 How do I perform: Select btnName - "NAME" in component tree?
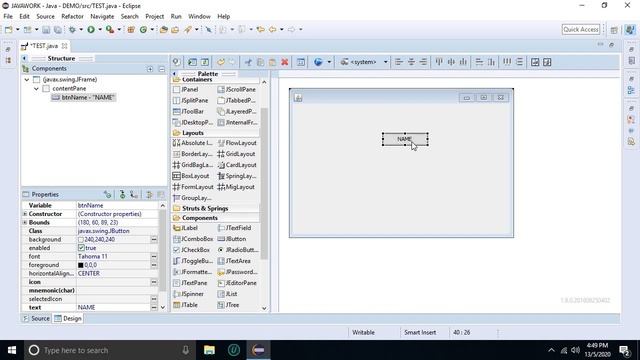point(84,98)
